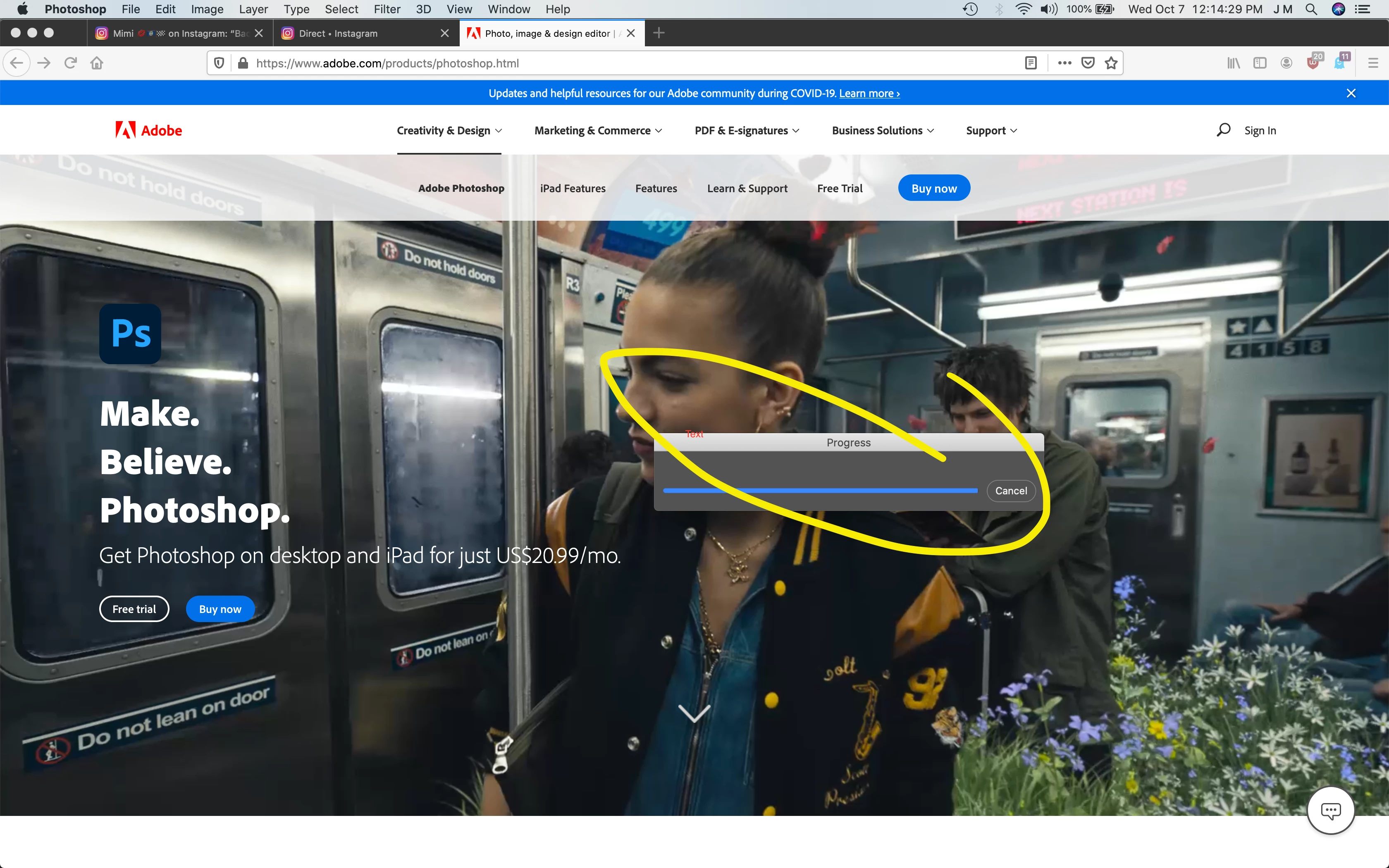The width and height of the screenshot is (1389, 868).
Task: Click the Save to Pocket icon
Action: (1088, 63)
